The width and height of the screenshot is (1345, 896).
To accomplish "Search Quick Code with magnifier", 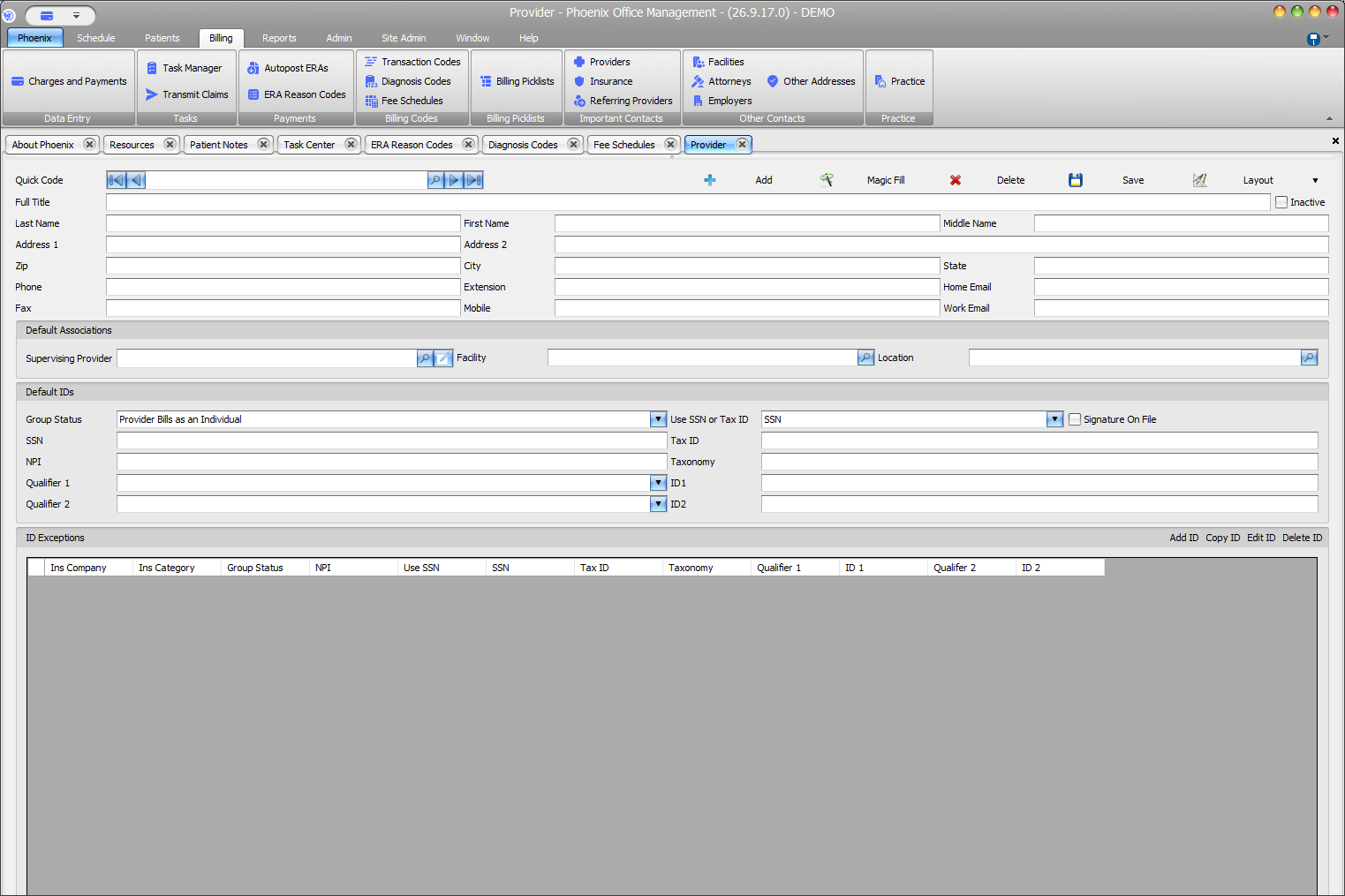I will coord(435,180).
